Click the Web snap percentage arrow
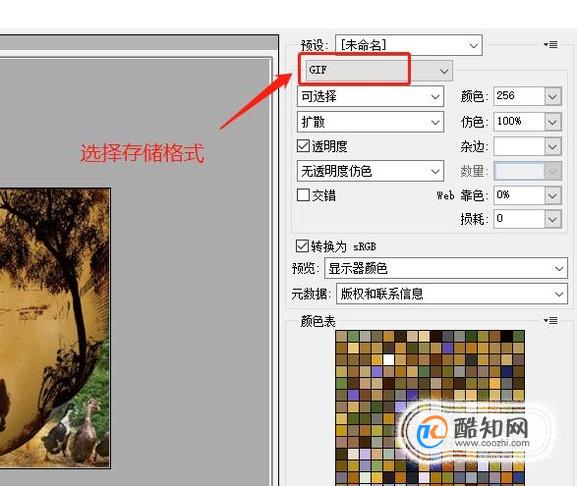Viewport: 577px width, 486px height. (x=552, y=195)
